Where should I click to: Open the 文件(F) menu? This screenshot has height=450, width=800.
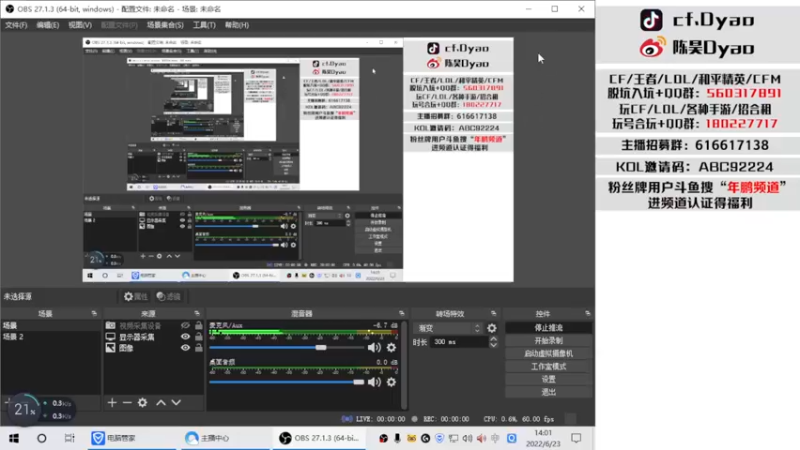tap(16, 25)
